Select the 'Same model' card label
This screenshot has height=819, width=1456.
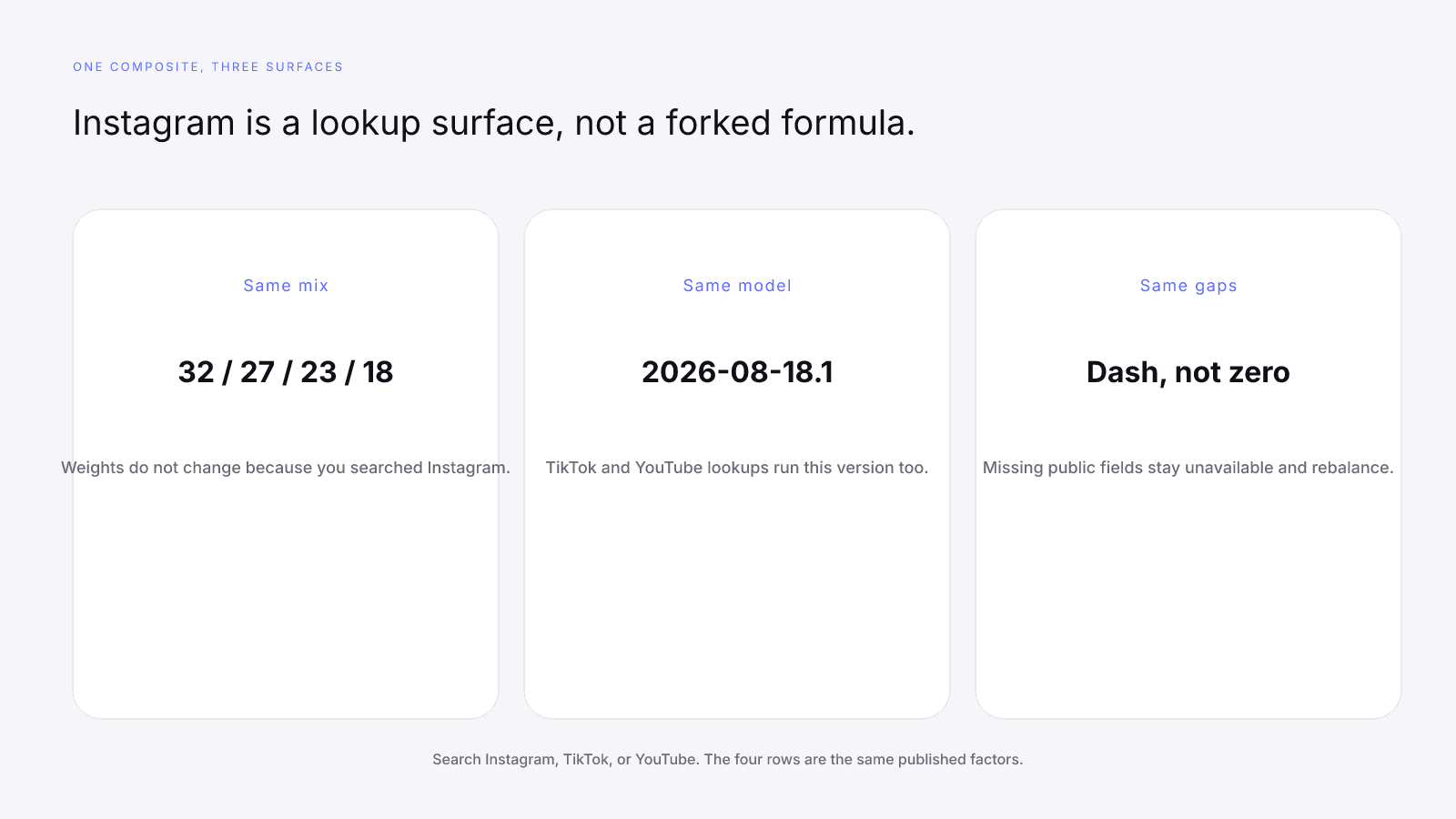pos(737,286)
